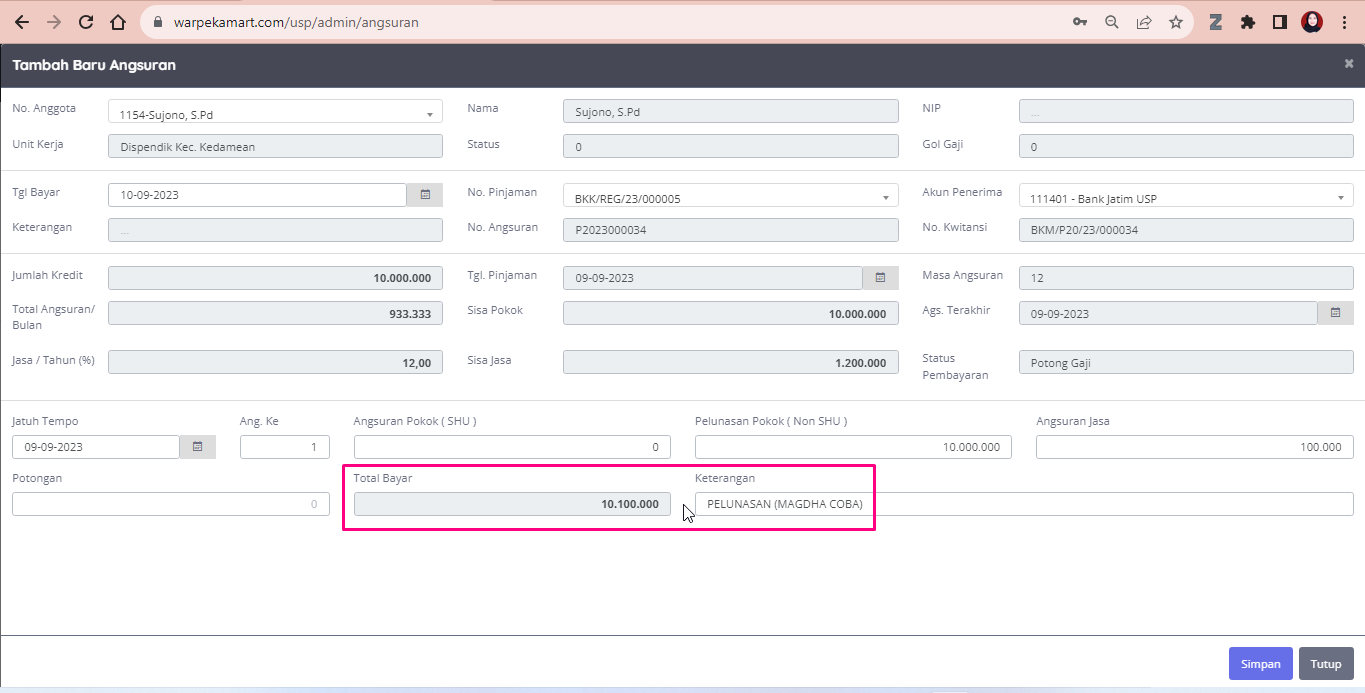Close the Tambah Baru Angsuran dialog
The width and height of the screenshot is (1365, 693).
(1349, 64)
